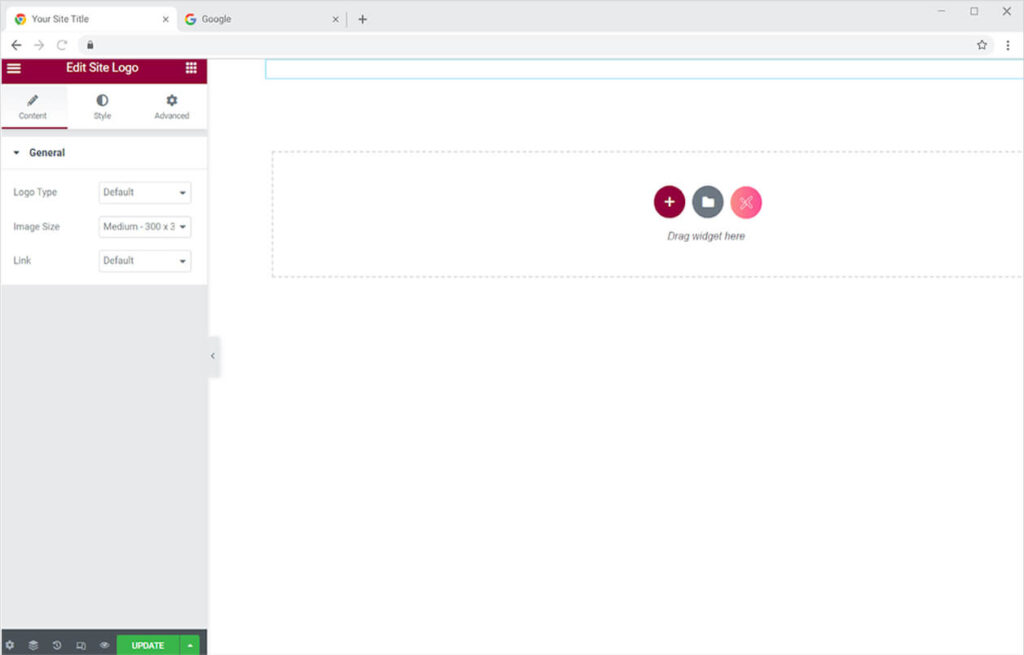1024x655 pixels.
Task: Switch to responsive mode view
Action: point(81,645)
